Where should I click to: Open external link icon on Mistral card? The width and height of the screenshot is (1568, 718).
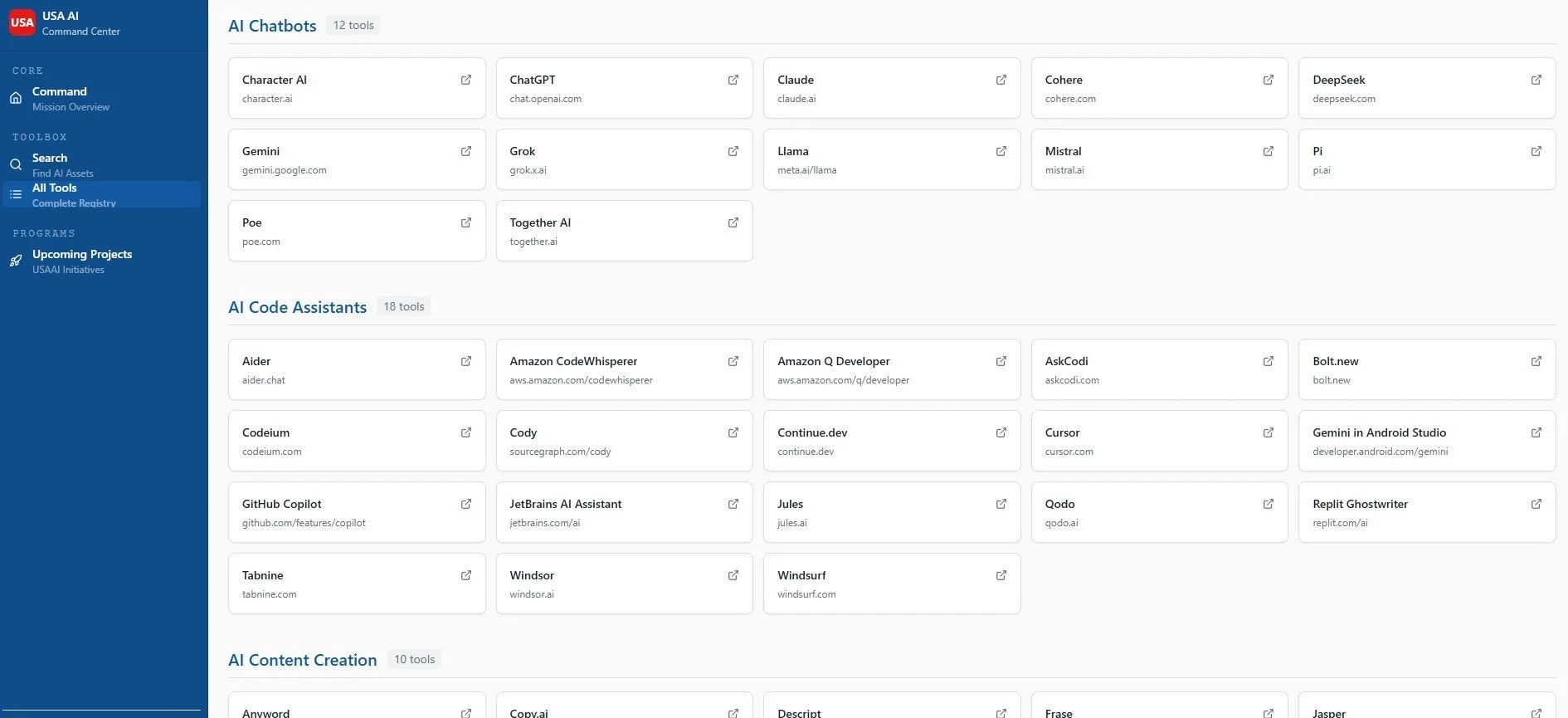1269,151
